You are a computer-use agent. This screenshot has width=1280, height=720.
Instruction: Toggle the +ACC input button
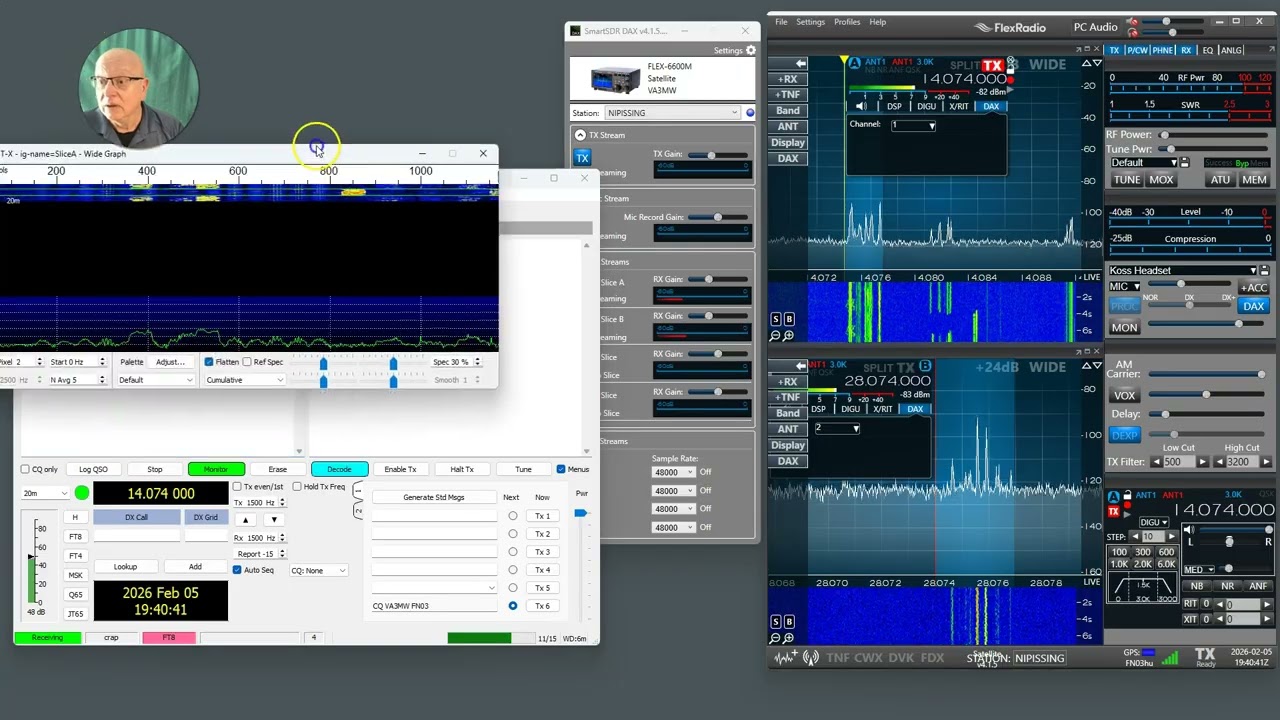pos(1253,288)
